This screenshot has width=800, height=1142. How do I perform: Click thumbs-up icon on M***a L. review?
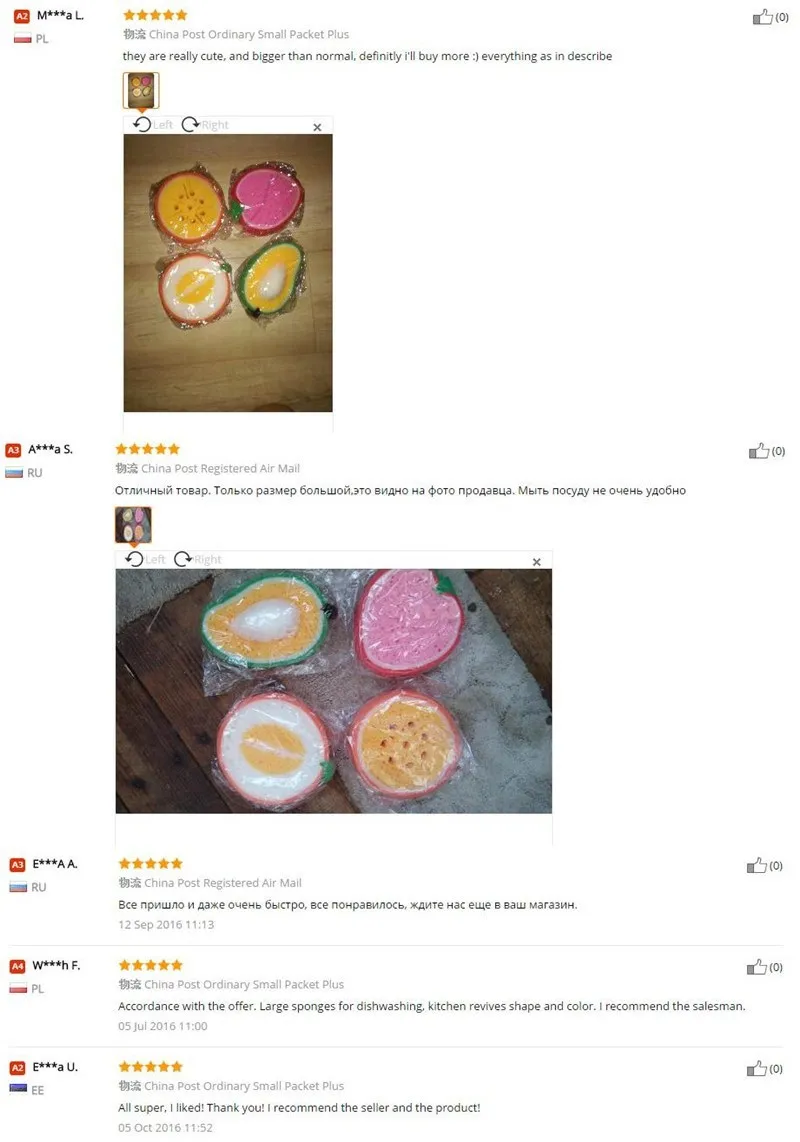[x=762, y=17]
